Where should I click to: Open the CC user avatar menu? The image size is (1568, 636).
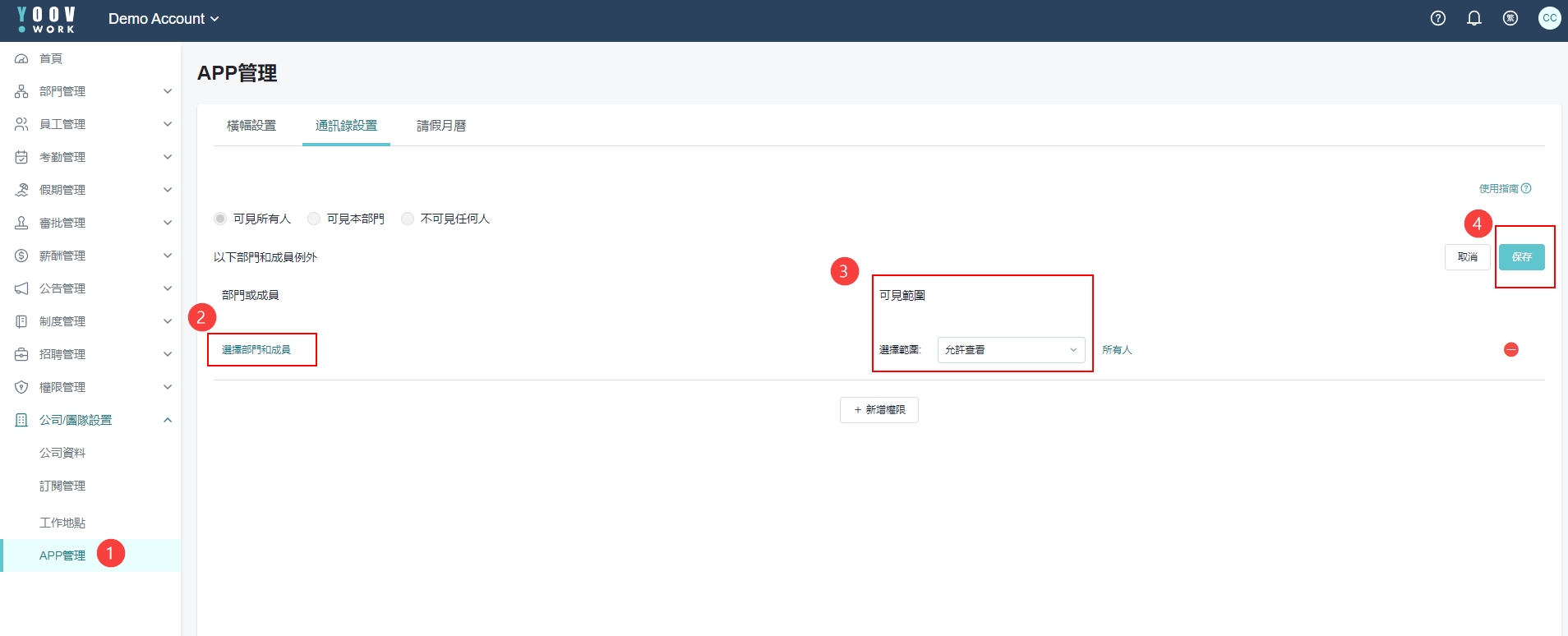point(1549,18)
